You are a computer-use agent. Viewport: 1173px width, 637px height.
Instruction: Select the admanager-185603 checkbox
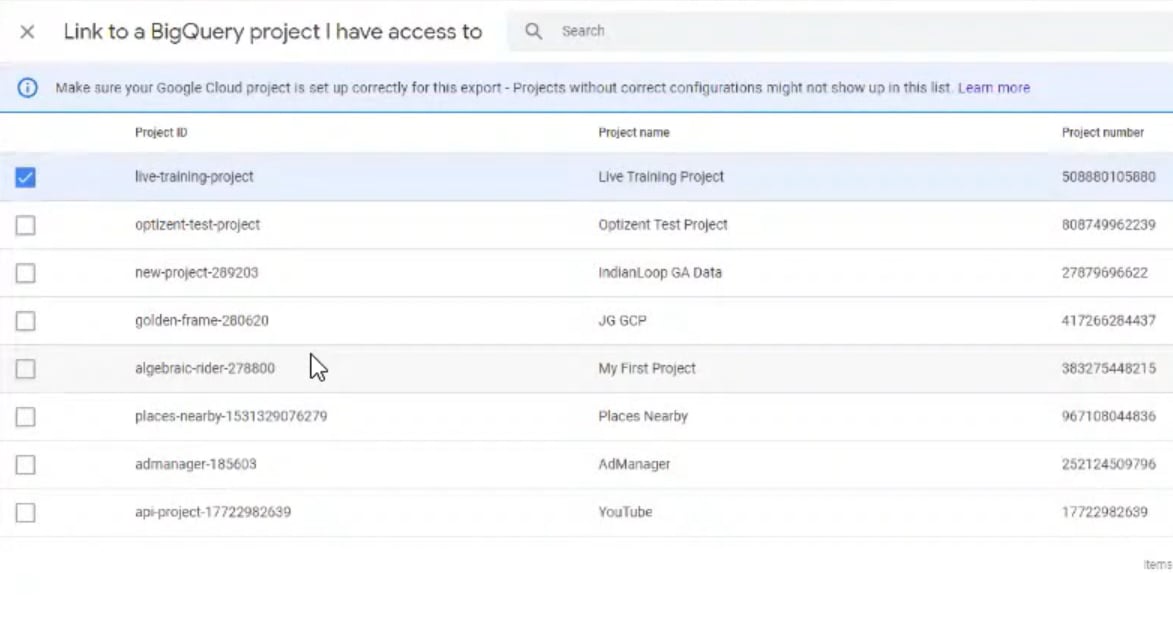pyautogui.click(x=25, y=464)
